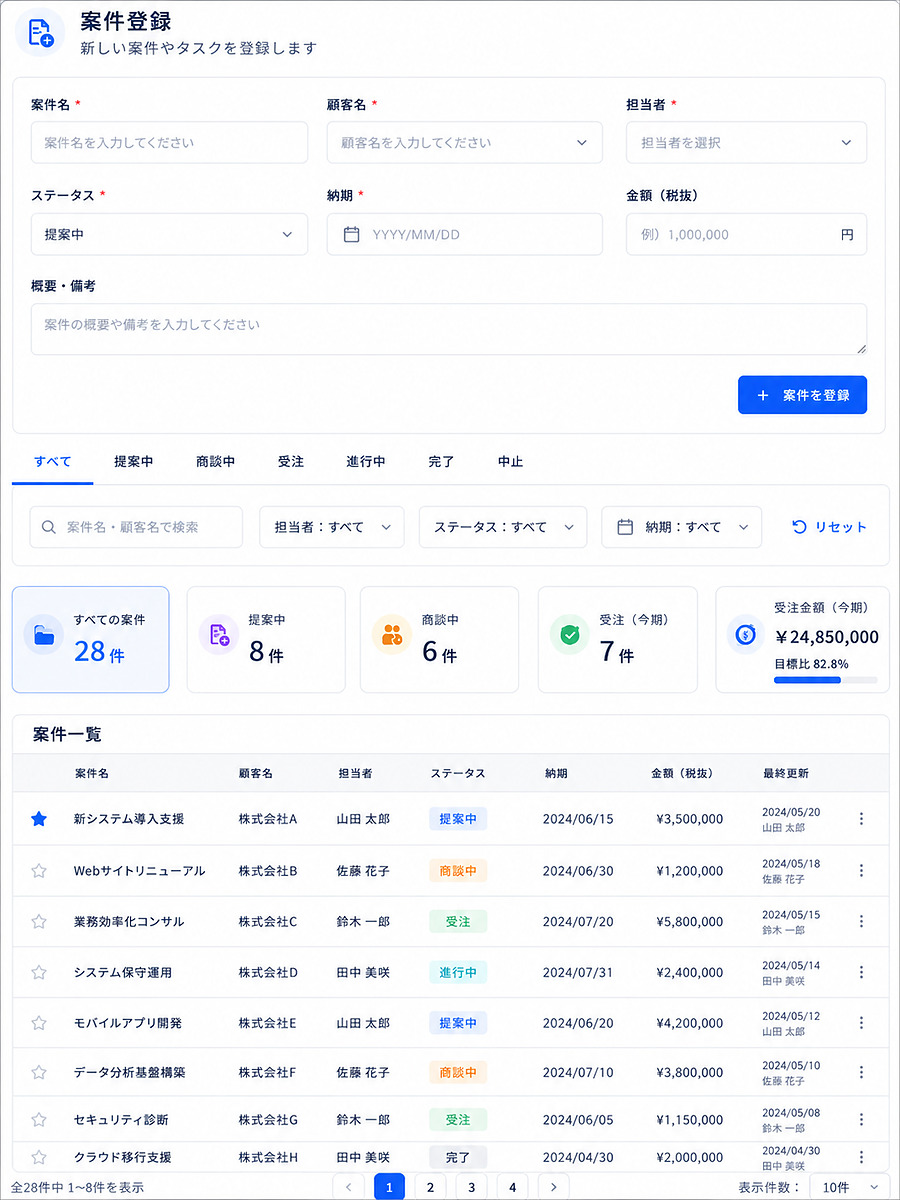
Task: Focus the 金額（税抜） input field
Action: [746, 234]
